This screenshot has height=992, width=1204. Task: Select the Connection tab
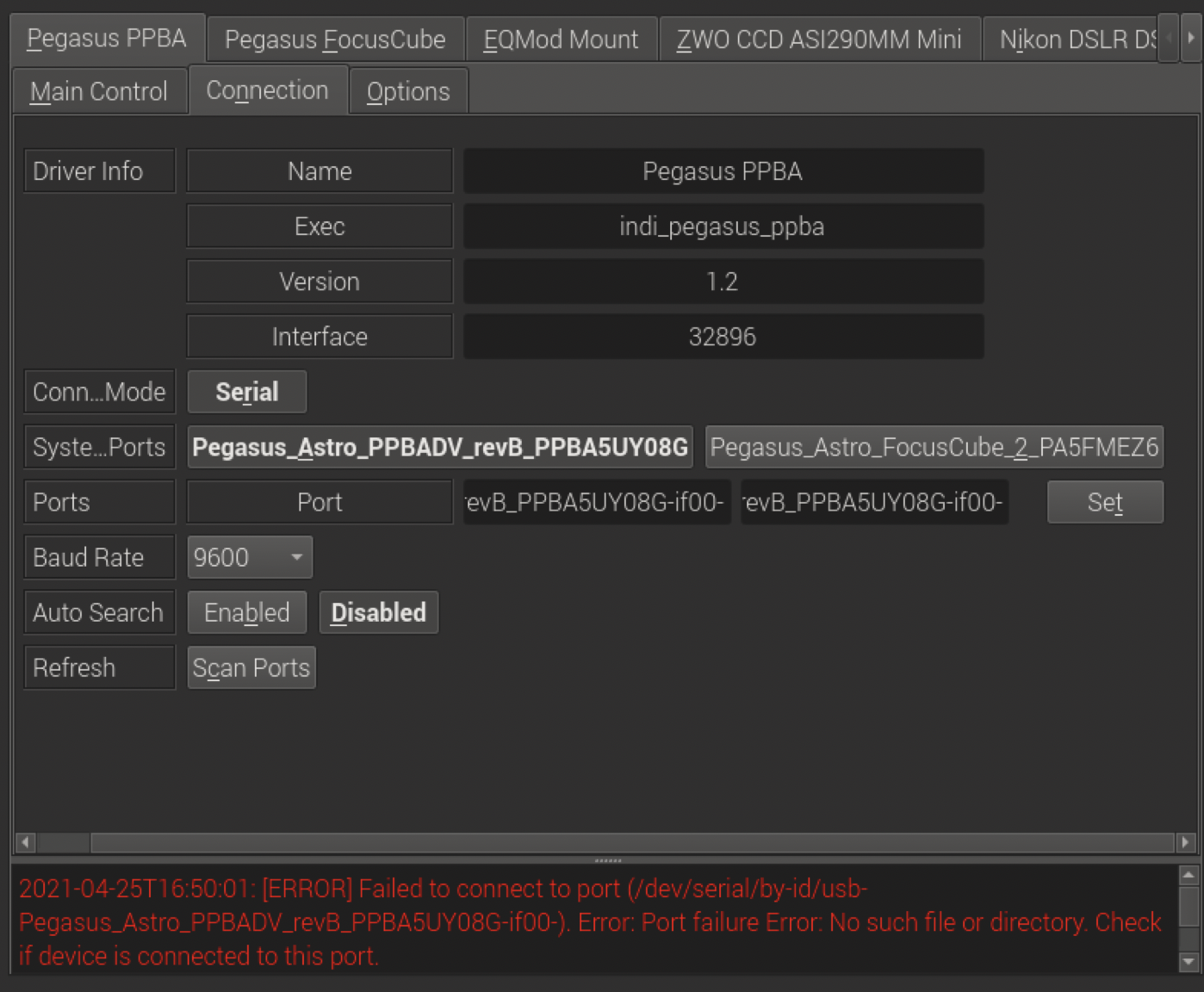click(x=268, y=90)
